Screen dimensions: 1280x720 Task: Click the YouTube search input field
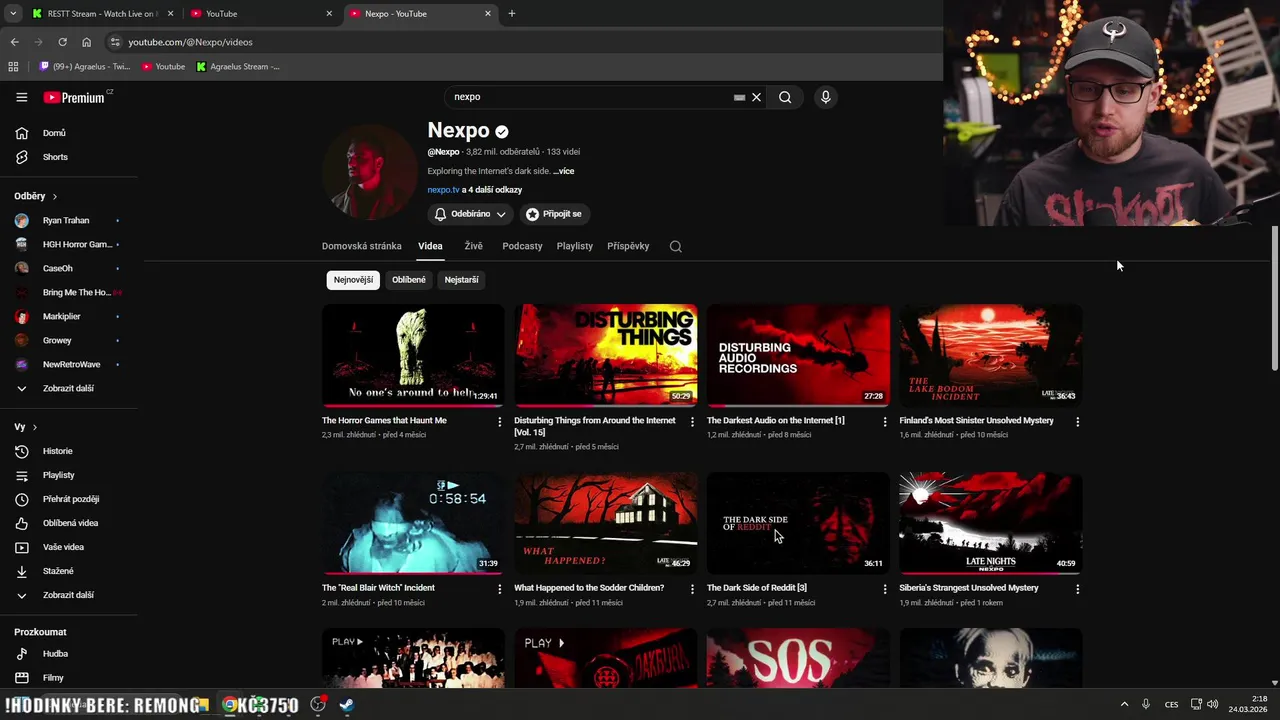[x=590, y=97]
